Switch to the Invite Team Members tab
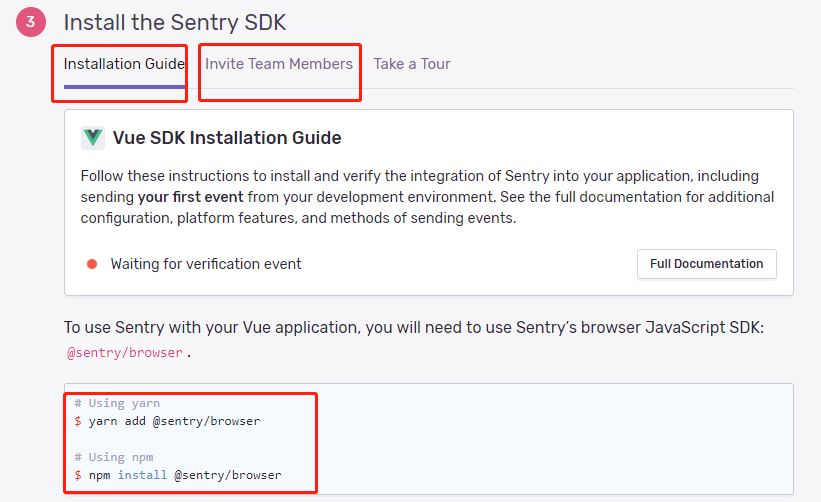This screenshot has height=502, width=821. point(279,64)
